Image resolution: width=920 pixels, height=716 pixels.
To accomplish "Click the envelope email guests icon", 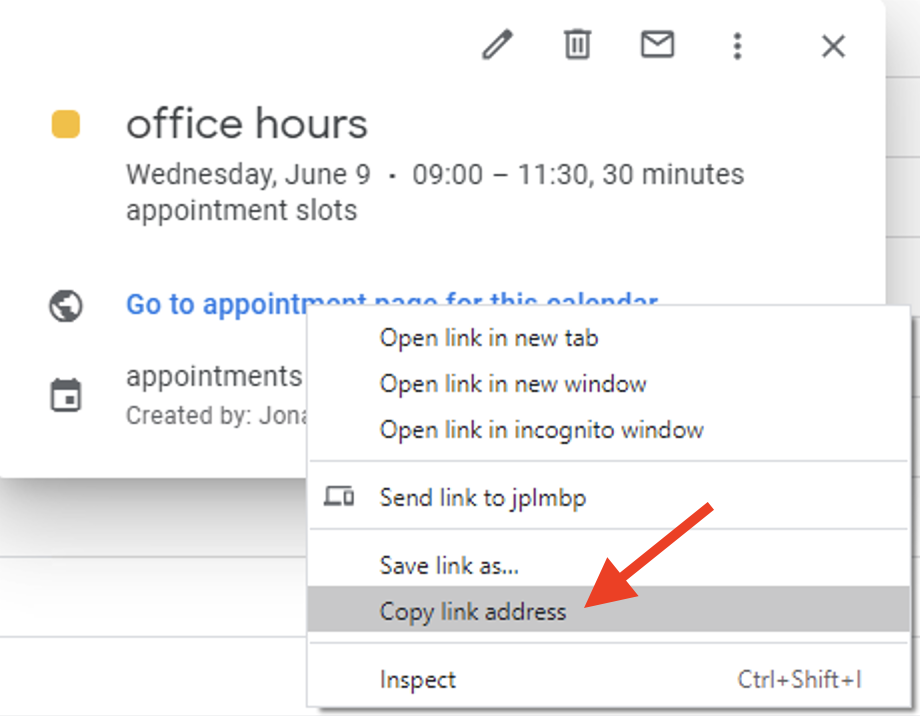I will click(x=657, y=45).
